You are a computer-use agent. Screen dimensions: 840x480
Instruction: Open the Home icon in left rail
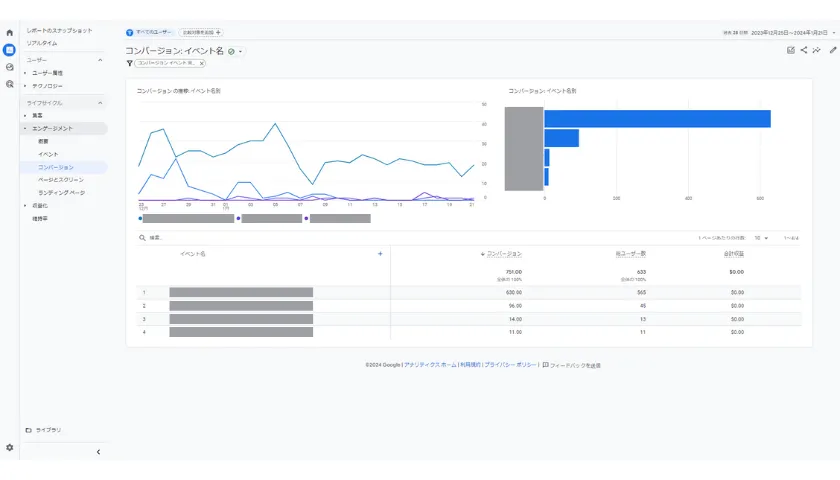tap(10, 33)
